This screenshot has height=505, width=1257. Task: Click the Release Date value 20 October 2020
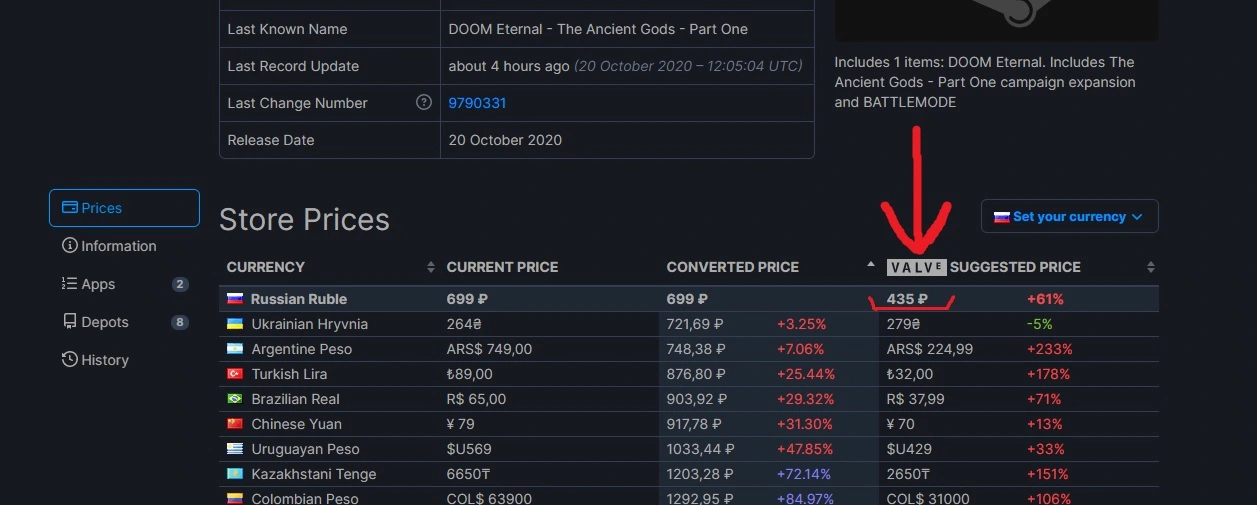point(505,140)
